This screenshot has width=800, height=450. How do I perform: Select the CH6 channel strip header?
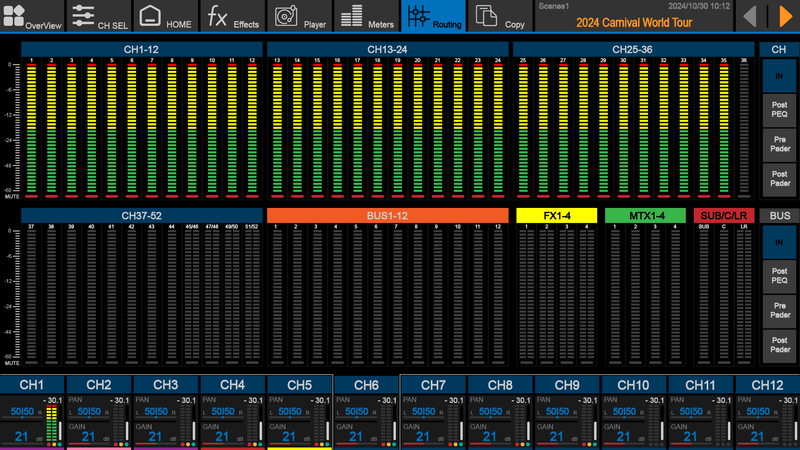click(x=366, y=385)
